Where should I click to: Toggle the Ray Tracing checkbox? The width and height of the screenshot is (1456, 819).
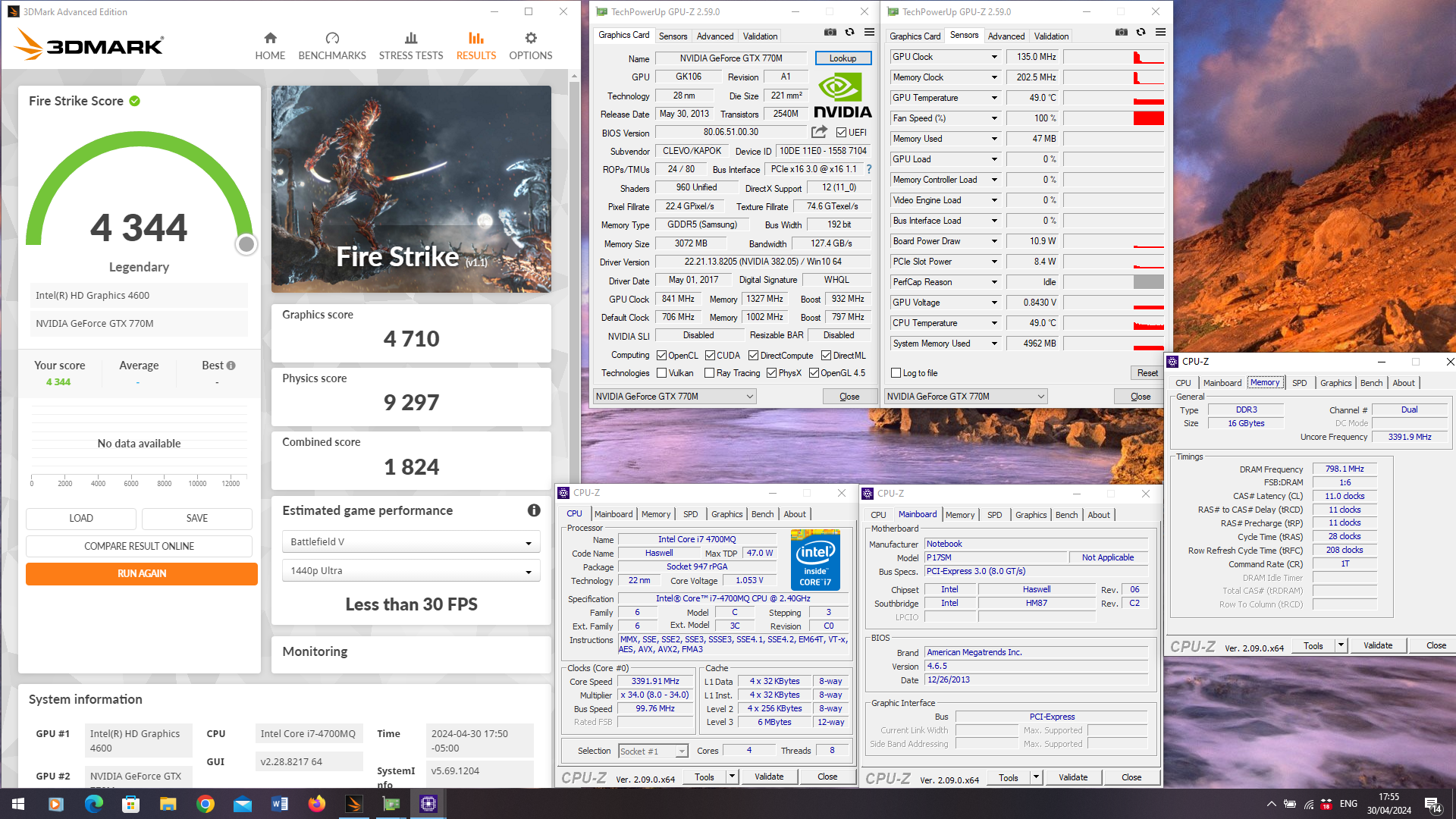(x=709, y=373)
